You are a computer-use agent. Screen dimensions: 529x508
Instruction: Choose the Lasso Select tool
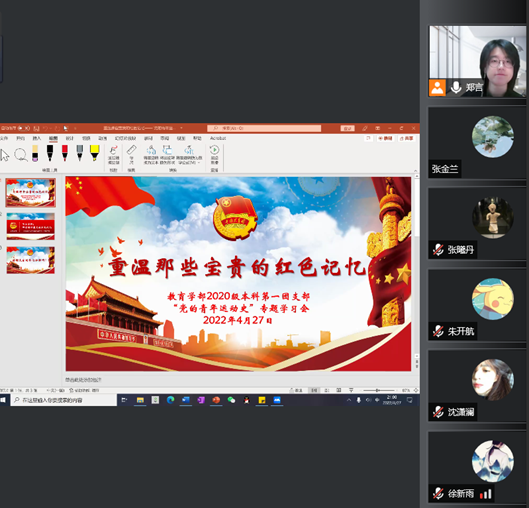21,155
